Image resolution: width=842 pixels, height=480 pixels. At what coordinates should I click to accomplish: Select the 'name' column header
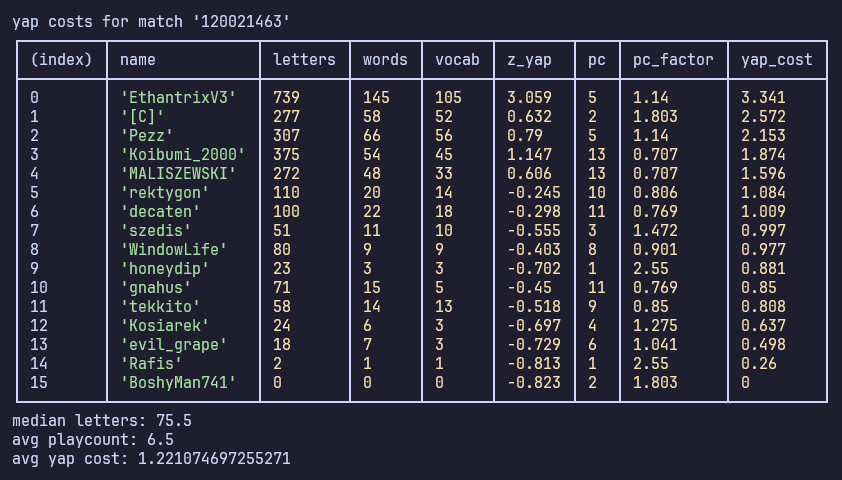click(137, 60)
